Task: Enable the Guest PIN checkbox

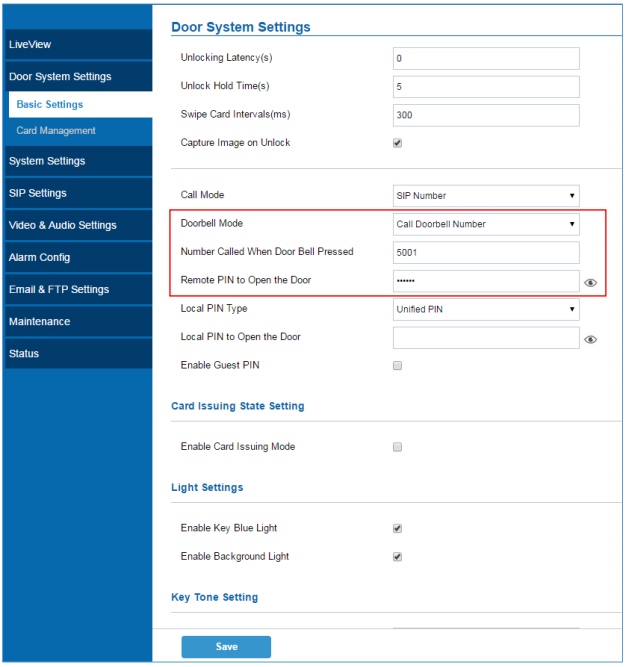Action: [397, 365]
